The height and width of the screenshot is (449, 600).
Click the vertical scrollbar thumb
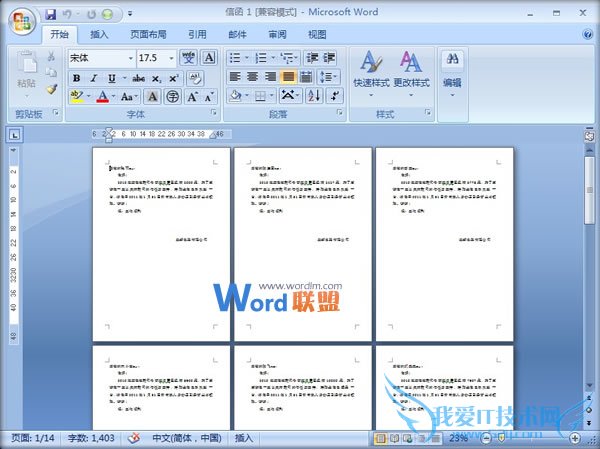tap(589, 190)
